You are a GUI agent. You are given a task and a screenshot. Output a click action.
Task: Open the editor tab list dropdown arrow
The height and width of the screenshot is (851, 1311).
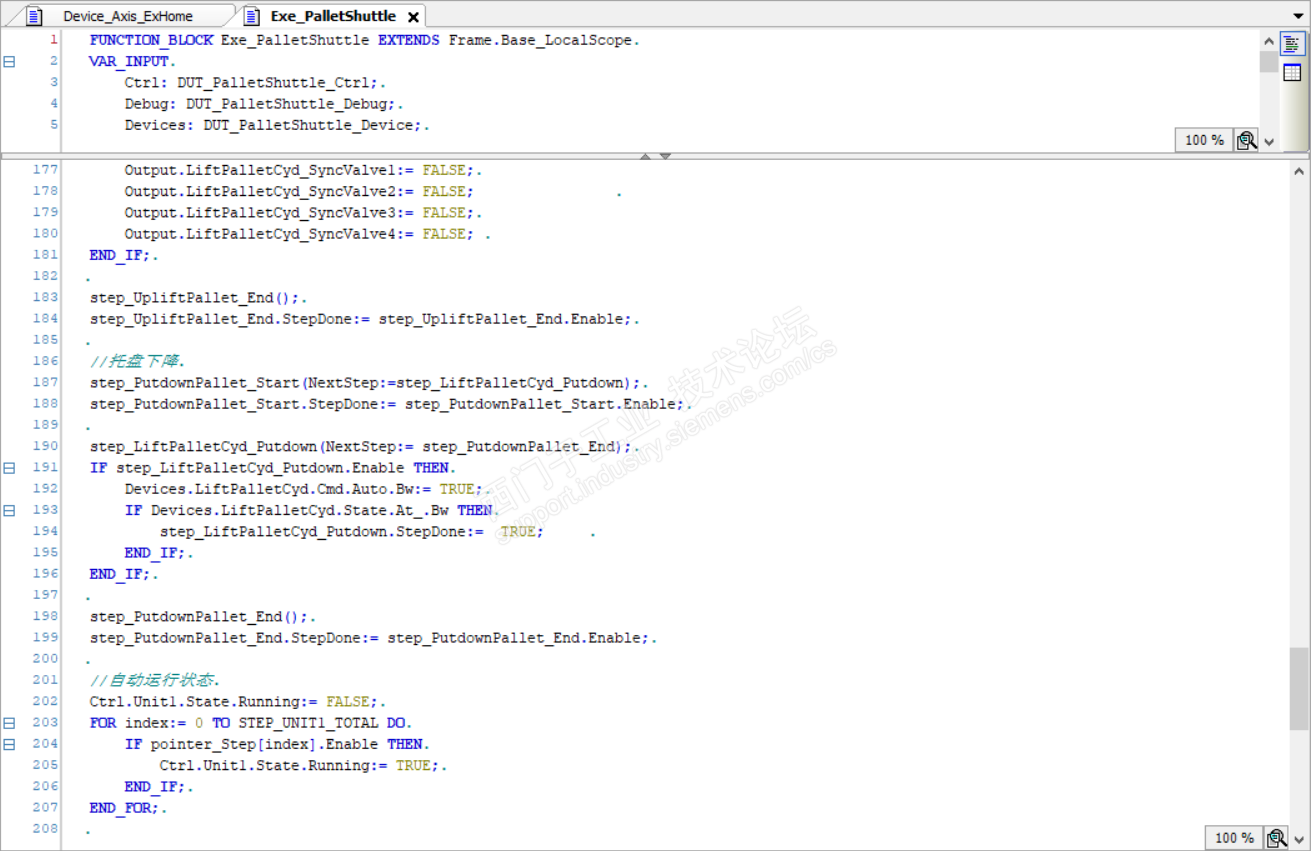click(1299, 16)
